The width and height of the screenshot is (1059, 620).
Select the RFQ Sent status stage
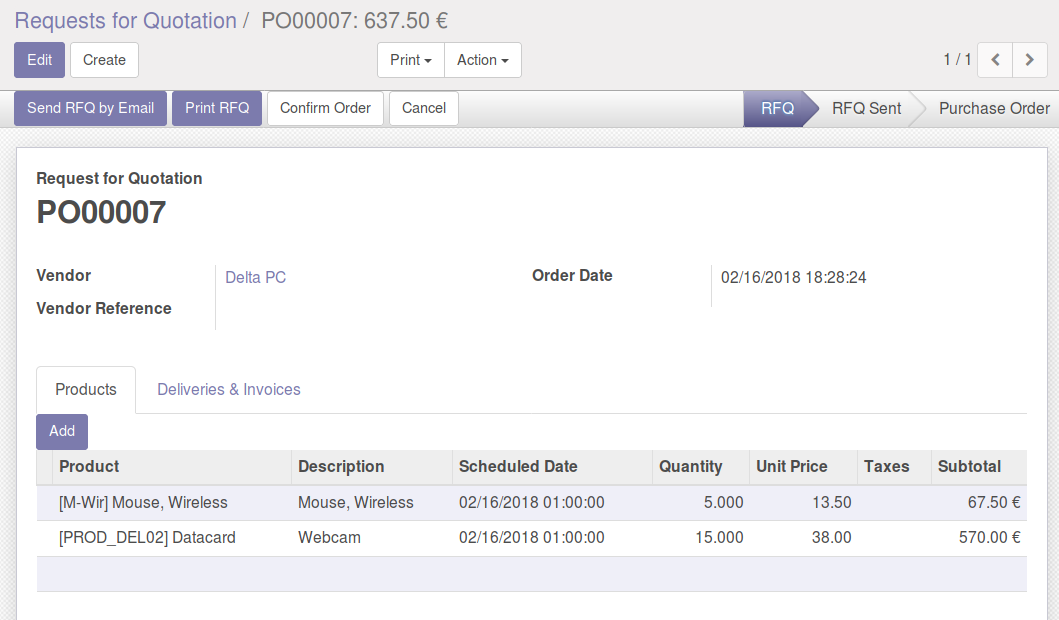coord(866,108)
